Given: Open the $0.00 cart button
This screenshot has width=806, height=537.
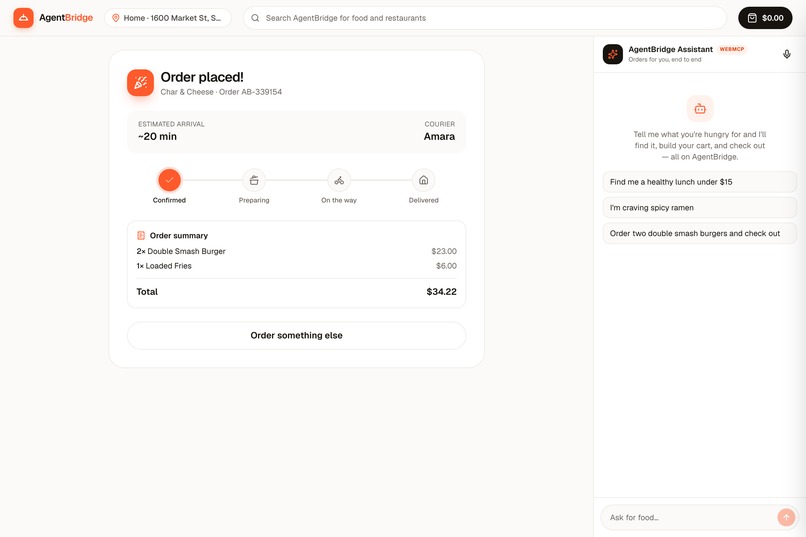Looking at the screenshot, I should tap(765, 18).
